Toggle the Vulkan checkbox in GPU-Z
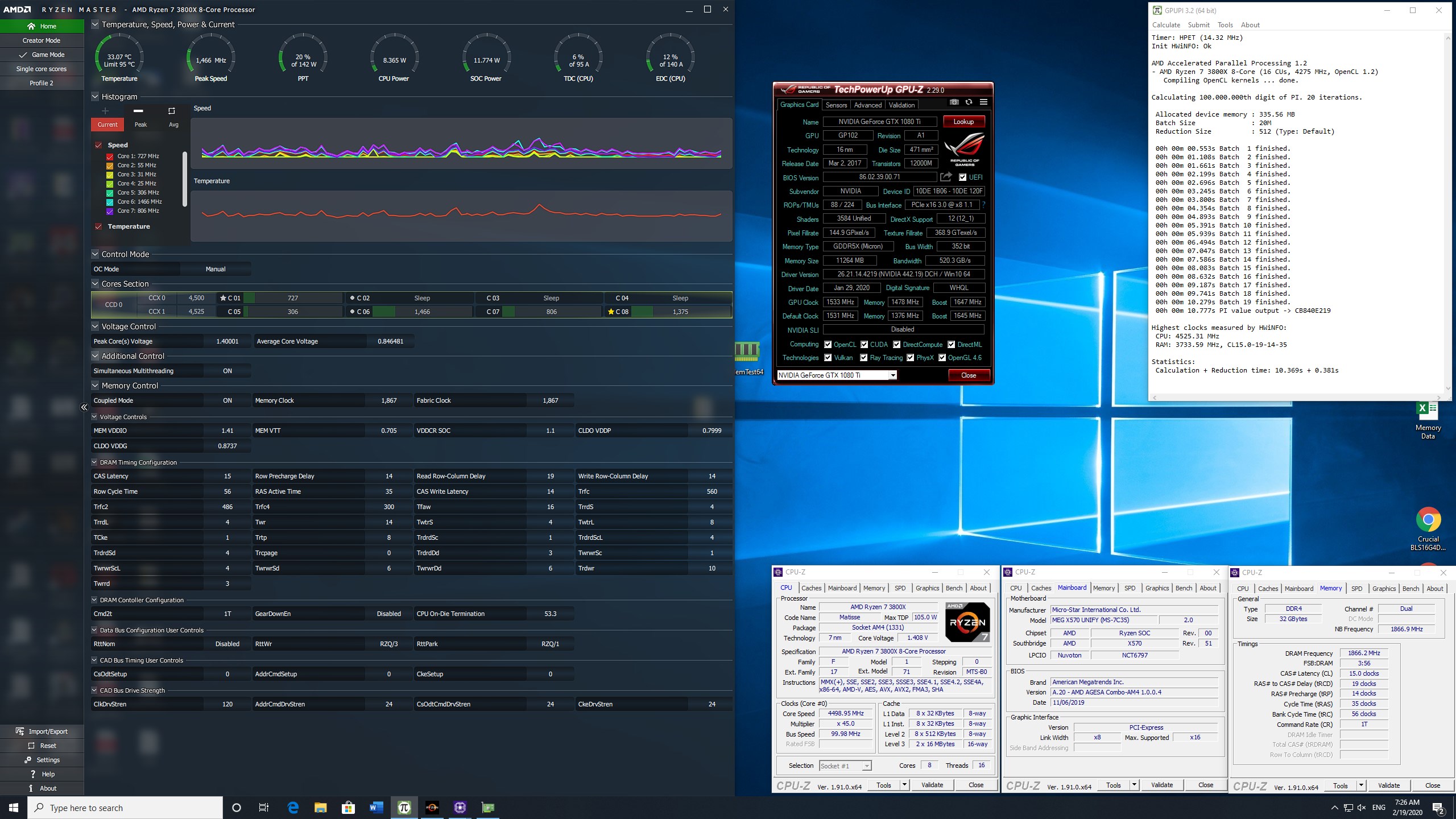1456x819 pixels. click(828, 358)
